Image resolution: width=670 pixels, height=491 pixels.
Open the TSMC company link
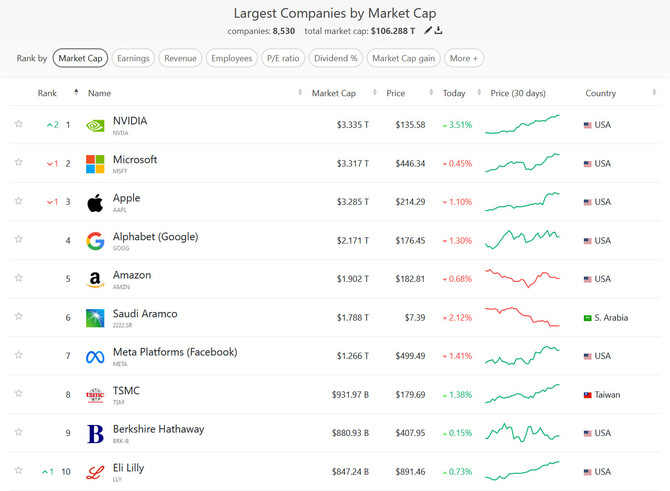point(126,391)
